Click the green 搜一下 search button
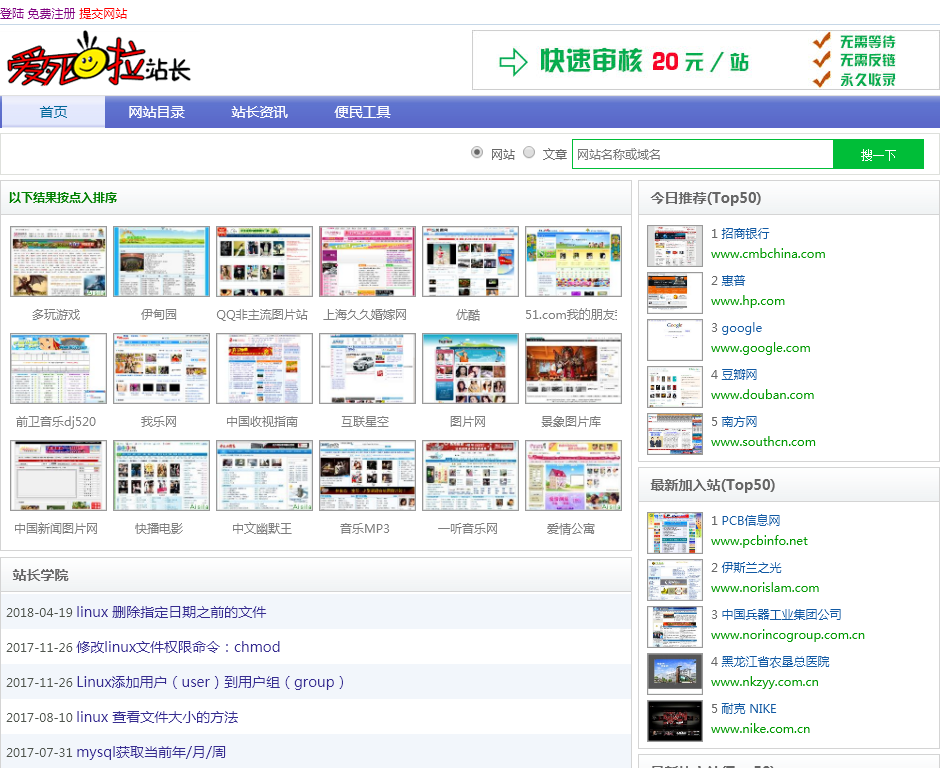940x768 pixels. click(878, 155)
